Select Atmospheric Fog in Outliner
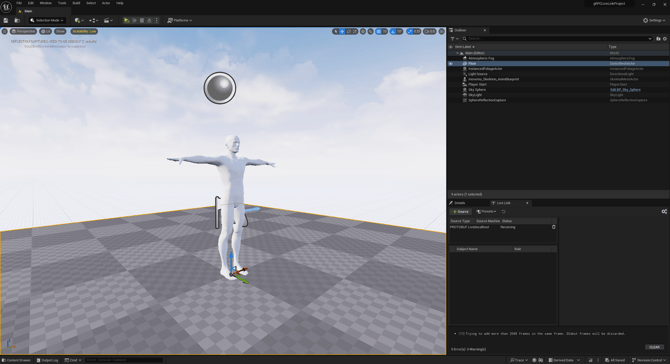 click(481, 58)
